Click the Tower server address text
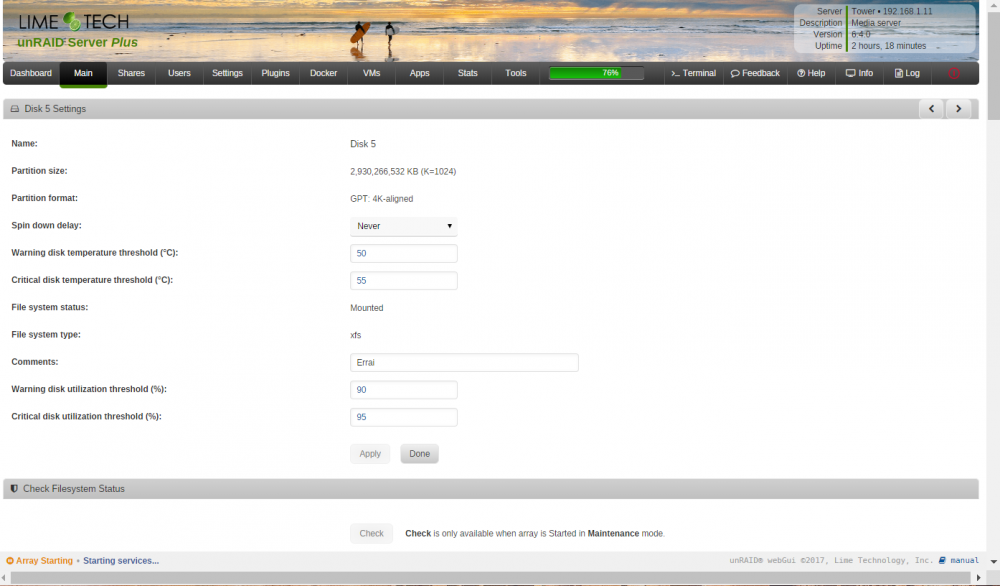The image size is (1000, 586). click(x=892, y=11)
